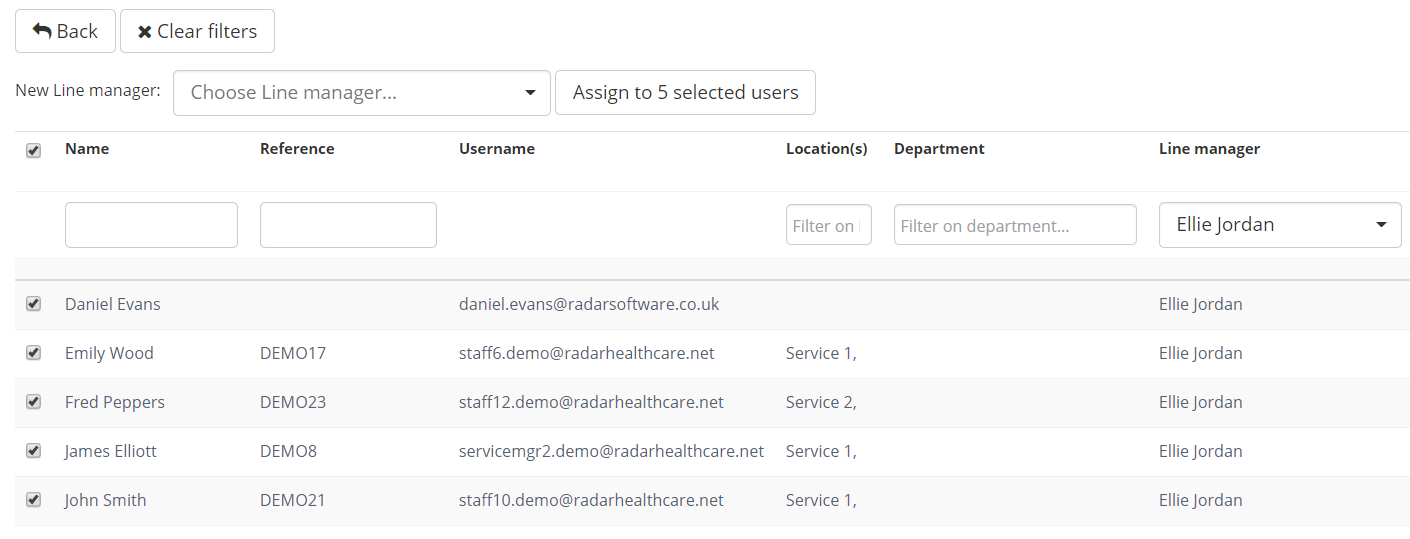Click the Department column header
The height and width of the screenshot is (539, 1410).
click(939, 149)
